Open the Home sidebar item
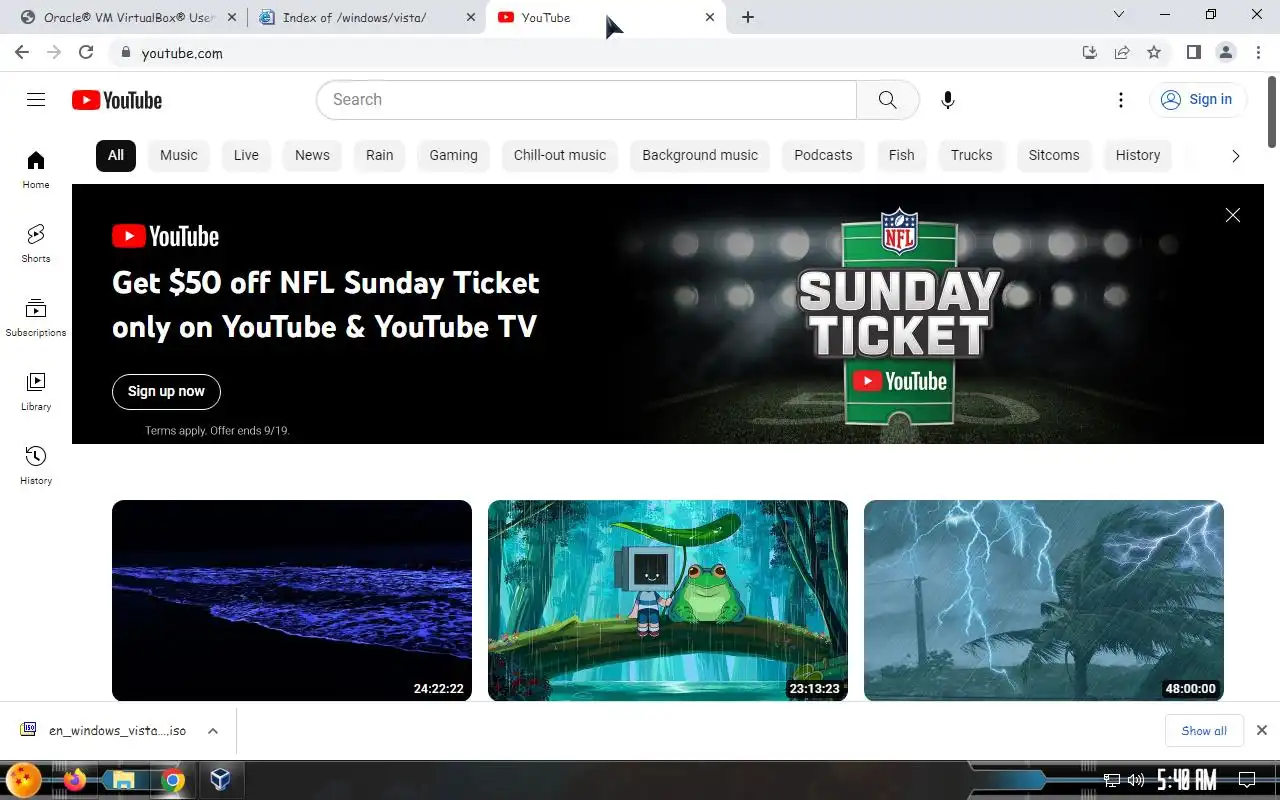This screenshot has width=1280, height=800. pos(36,169)
